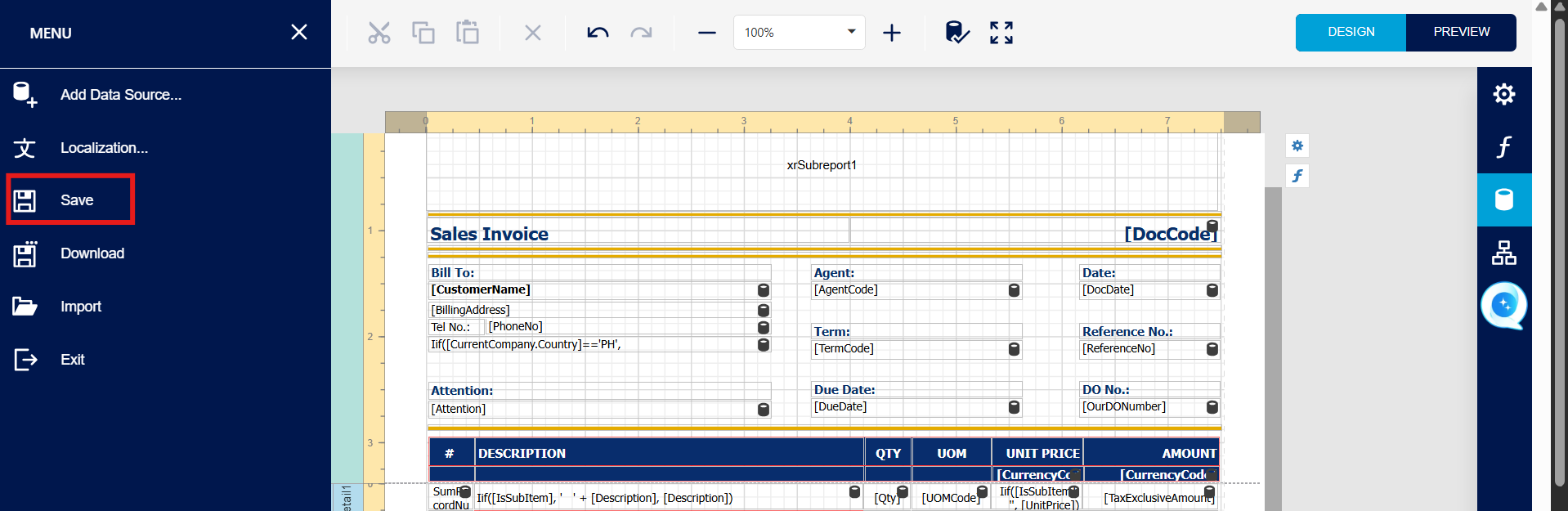This screenshot has height=511, width=1568.
Task: Open the AI assistant chat bubble
Action: click(1504, 306)
